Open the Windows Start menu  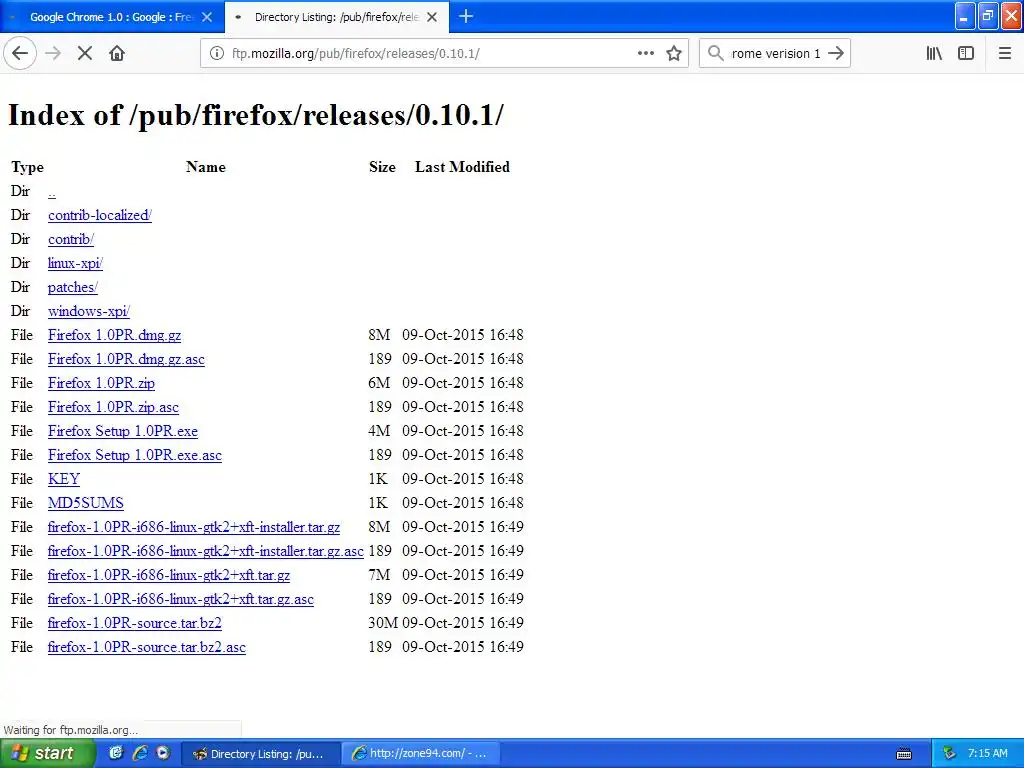point(48,753)
